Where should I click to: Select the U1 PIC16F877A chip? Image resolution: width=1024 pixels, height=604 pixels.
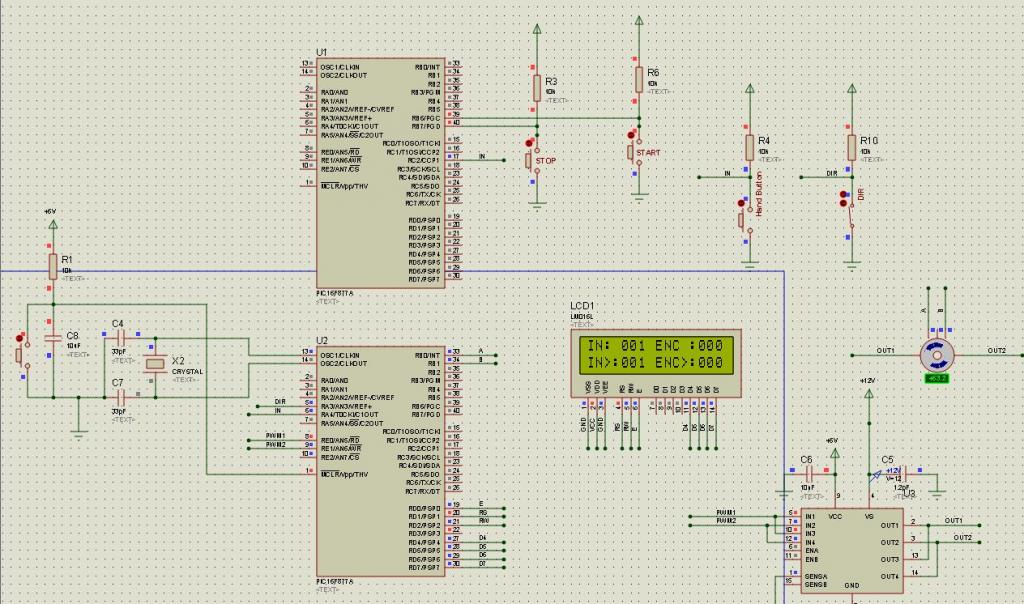pyautogui.click(x=381, y=173)
